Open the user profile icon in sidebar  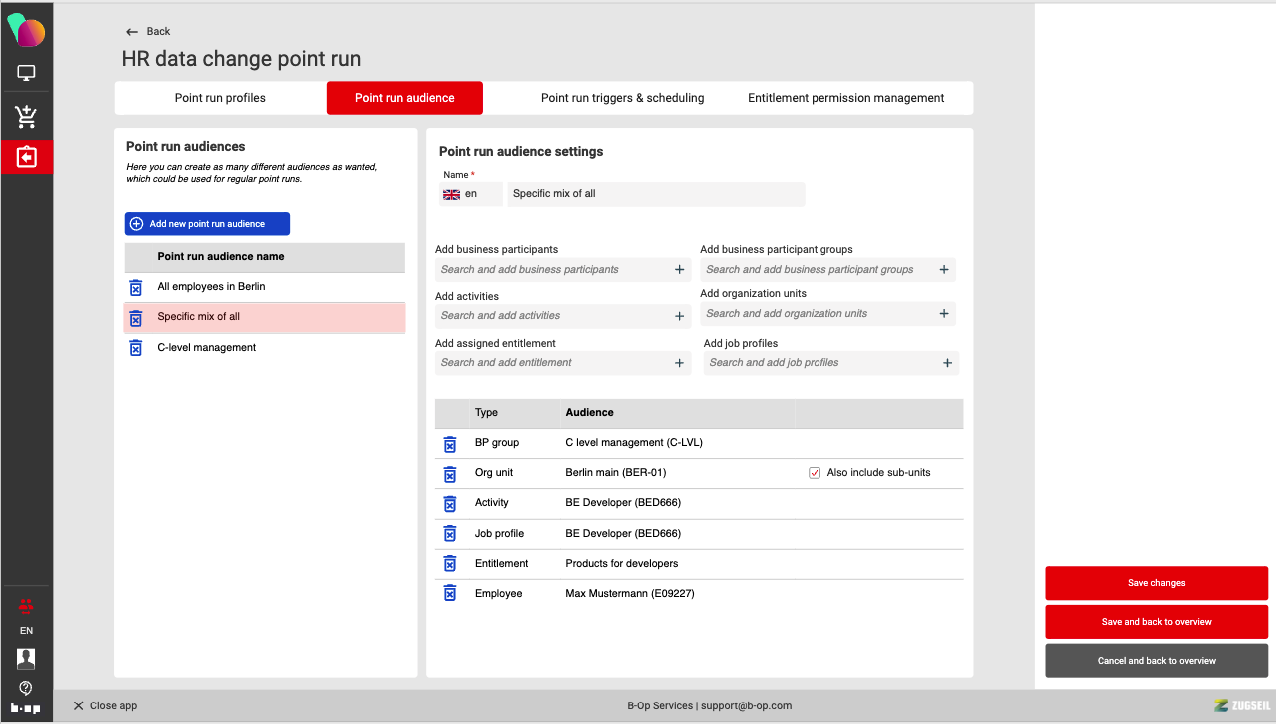26,658
